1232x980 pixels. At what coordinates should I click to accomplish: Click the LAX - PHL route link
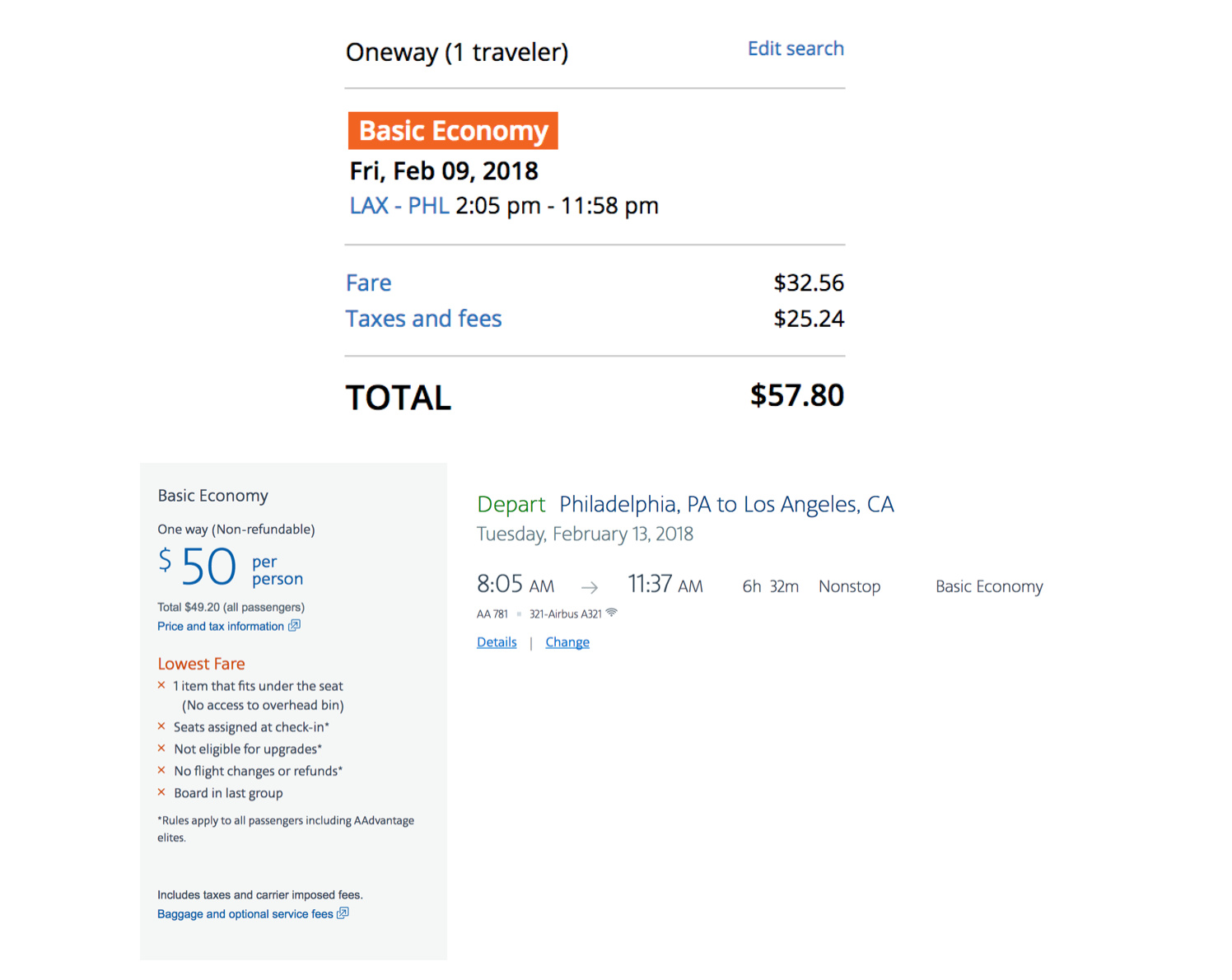point(399,206)
